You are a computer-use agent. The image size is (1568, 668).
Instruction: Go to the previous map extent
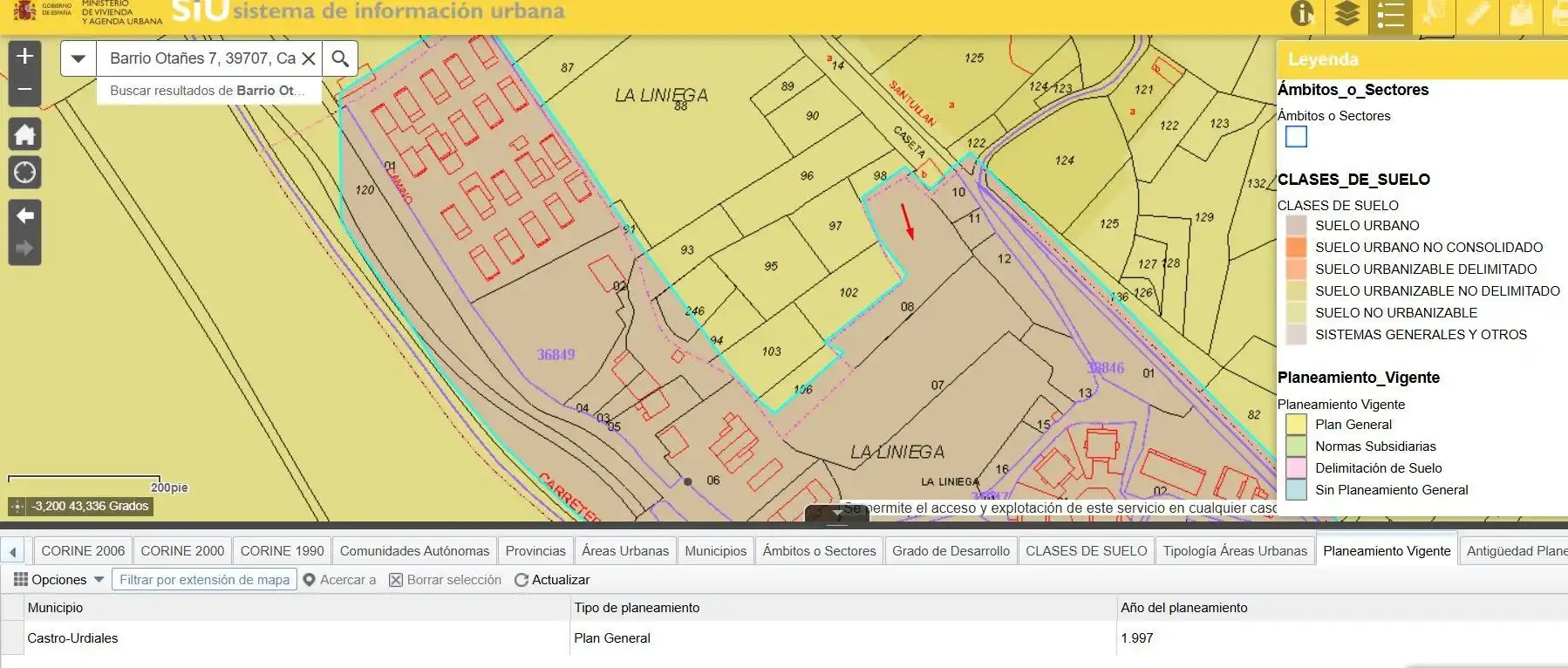click(x=24, y=215)
